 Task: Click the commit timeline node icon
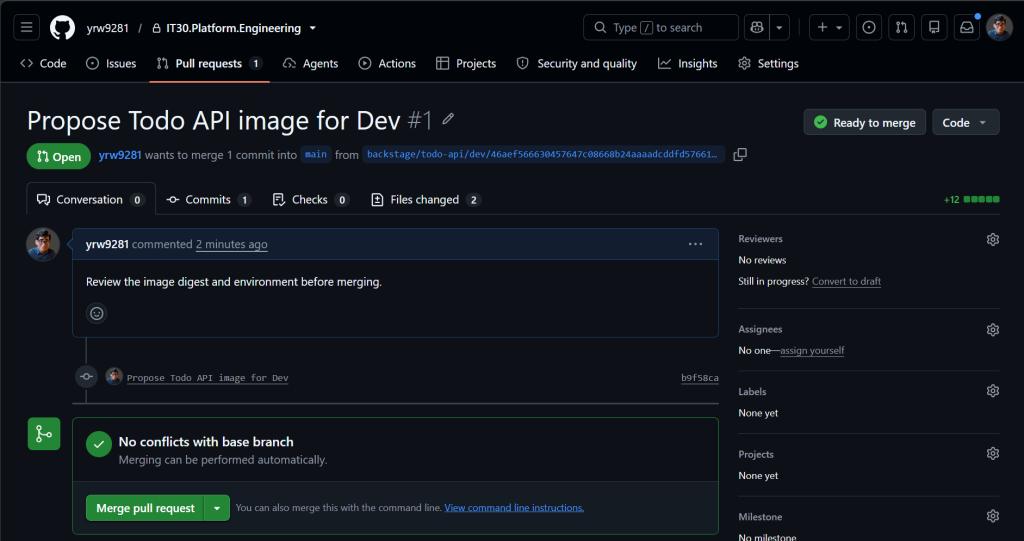pos(86,376)
